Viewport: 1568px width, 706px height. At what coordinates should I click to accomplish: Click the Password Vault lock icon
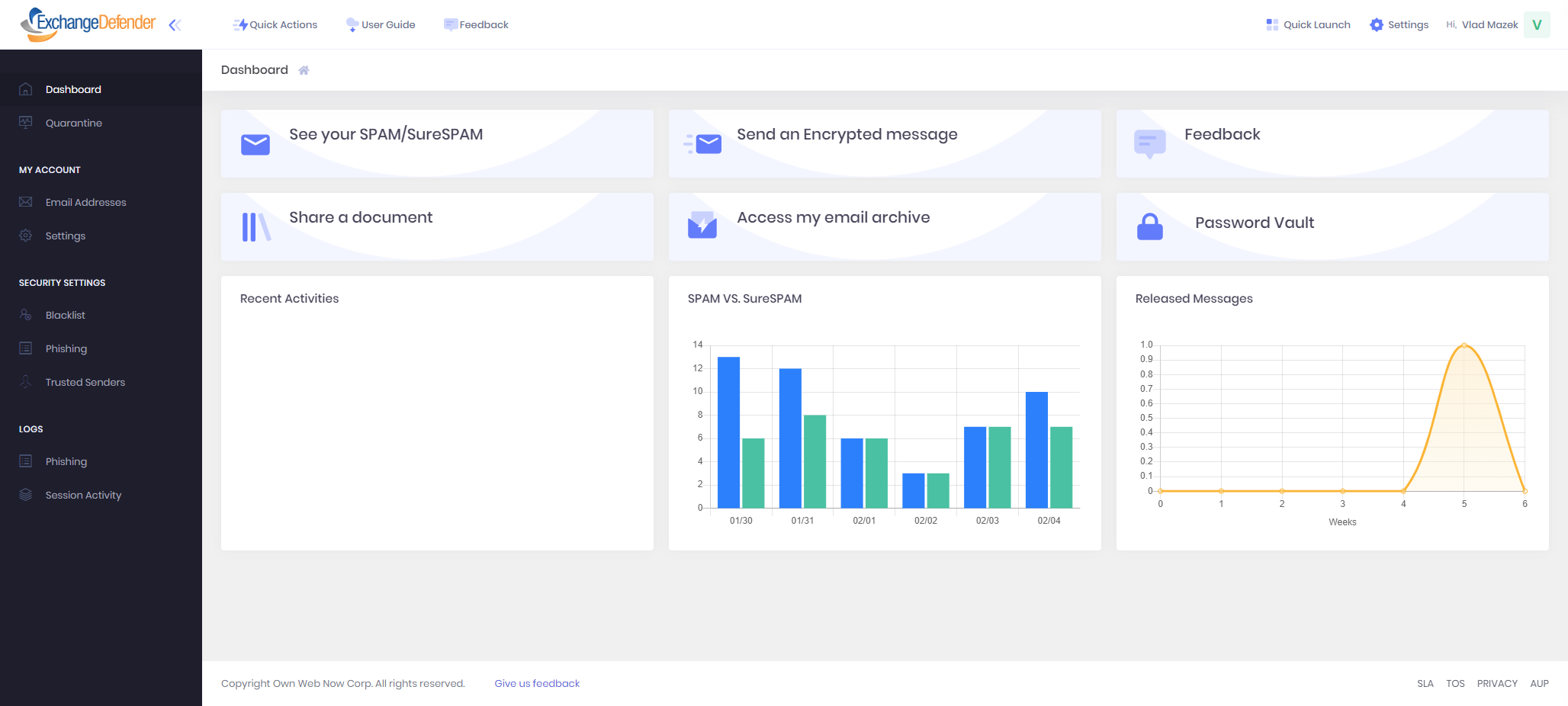pos(1149,226)
